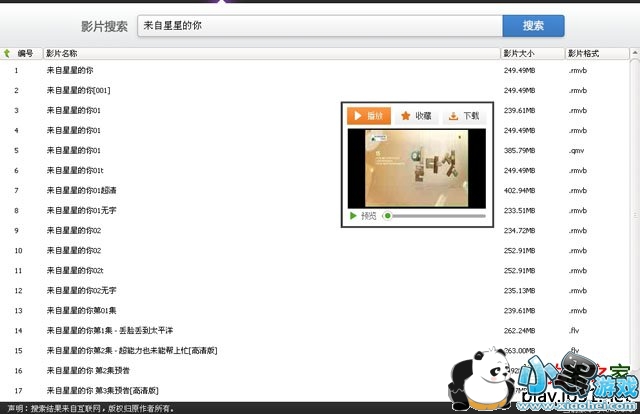Select row 1 来自星星的你
This screenshot has width=640, height=414.
click(314, 70)
